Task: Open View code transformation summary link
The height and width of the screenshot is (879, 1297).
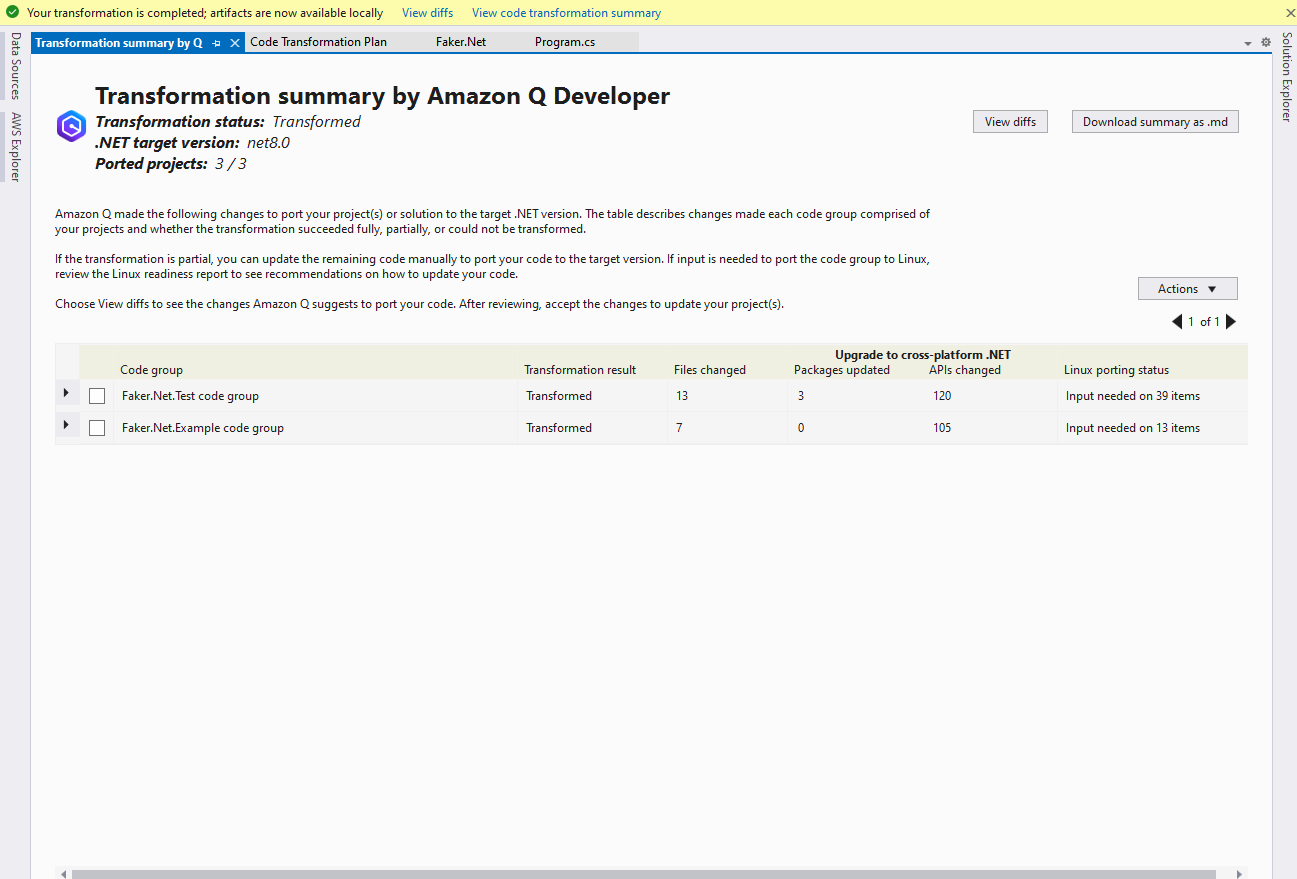Action: [566, 13]
